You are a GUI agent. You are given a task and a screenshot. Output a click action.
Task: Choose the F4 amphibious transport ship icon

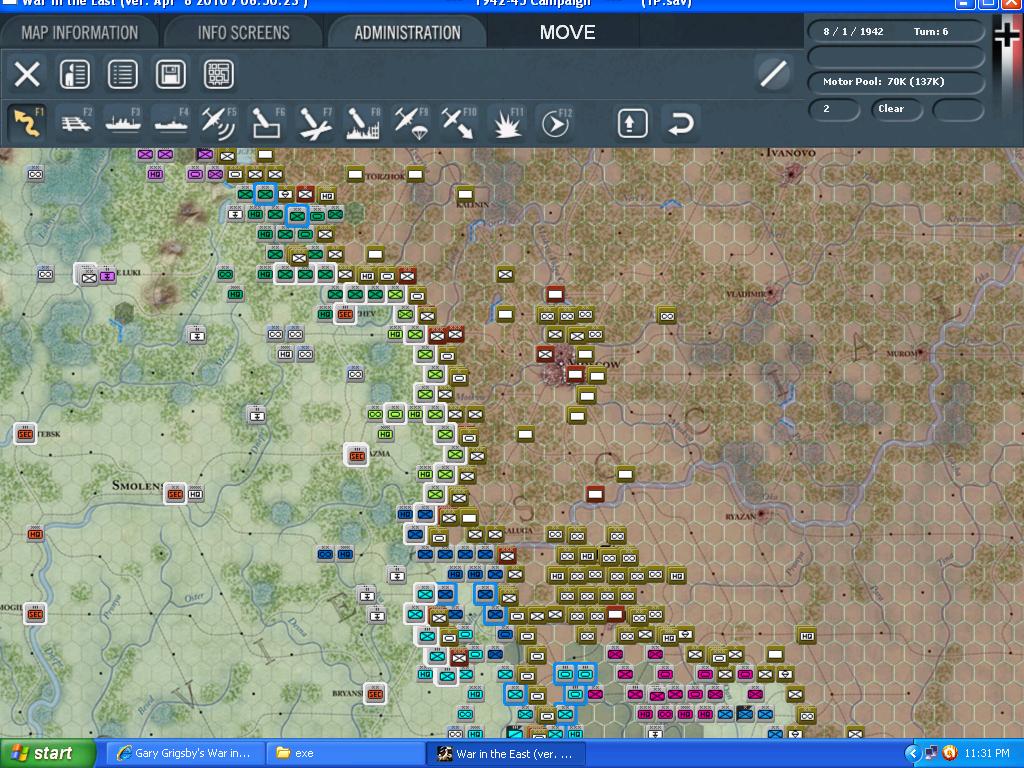pyautogui.click(x=171, y=122)
